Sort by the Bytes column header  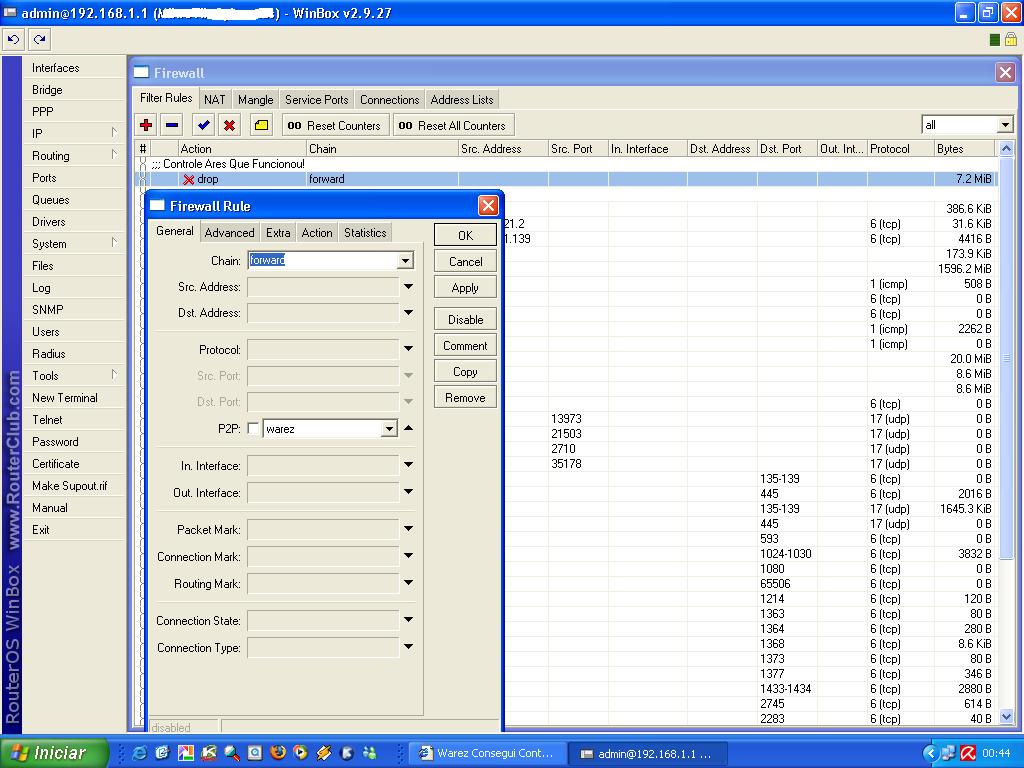[x=964, y=149]
